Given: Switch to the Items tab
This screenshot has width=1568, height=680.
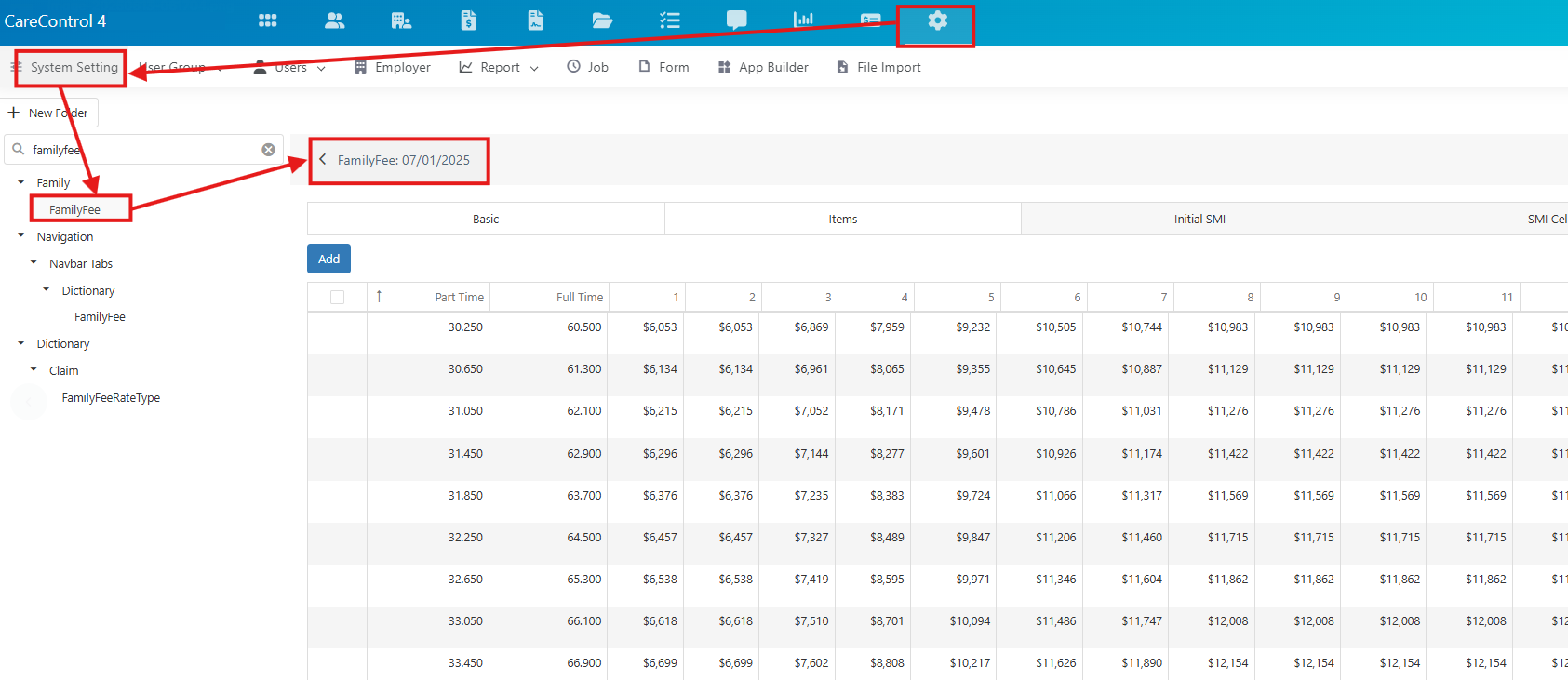Looking at the screenshot, I should pos(843,219).
